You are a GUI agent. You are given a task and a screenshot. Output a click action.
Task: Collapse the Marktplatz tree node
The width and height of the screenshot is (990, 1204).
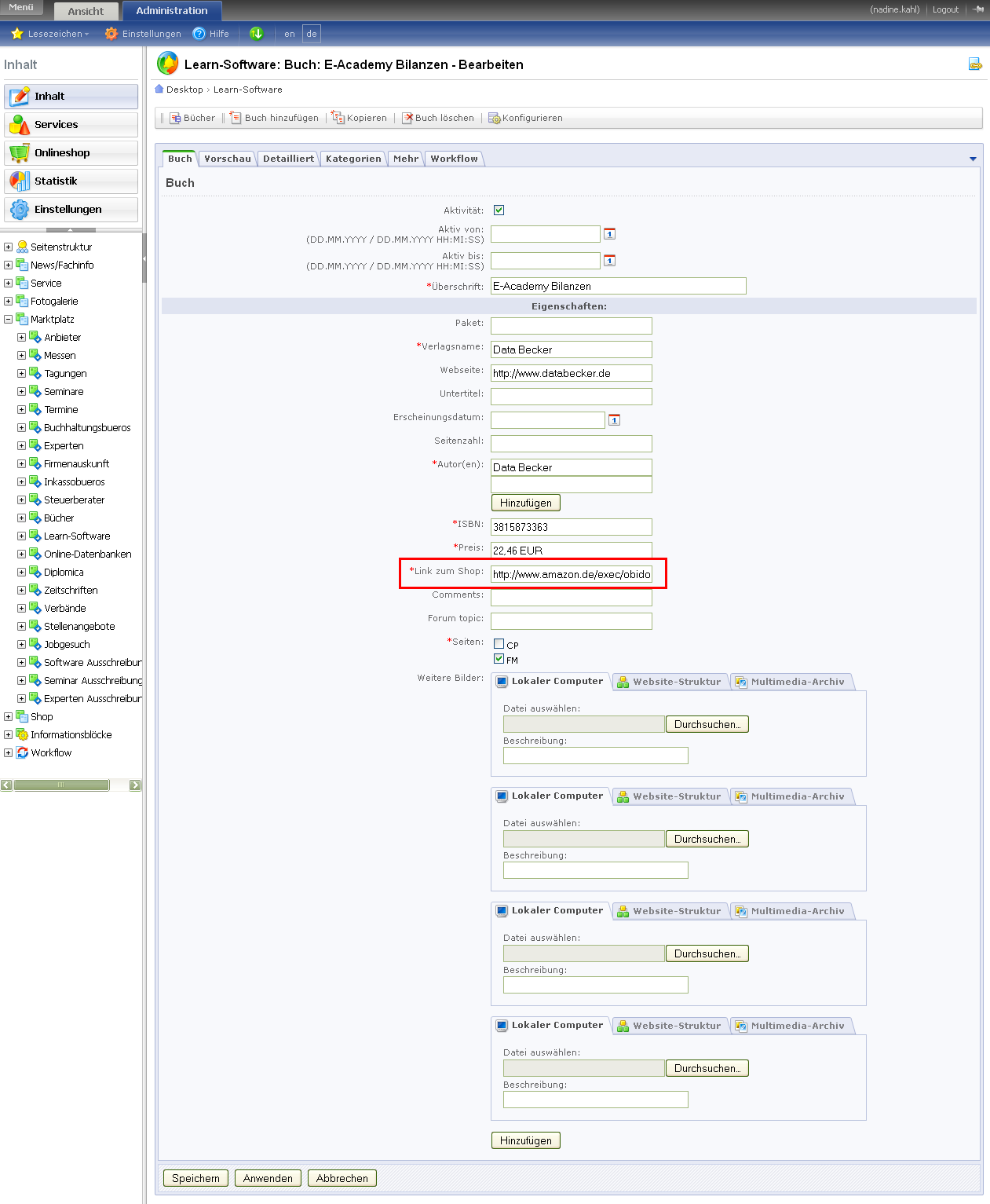pos(8,320)
